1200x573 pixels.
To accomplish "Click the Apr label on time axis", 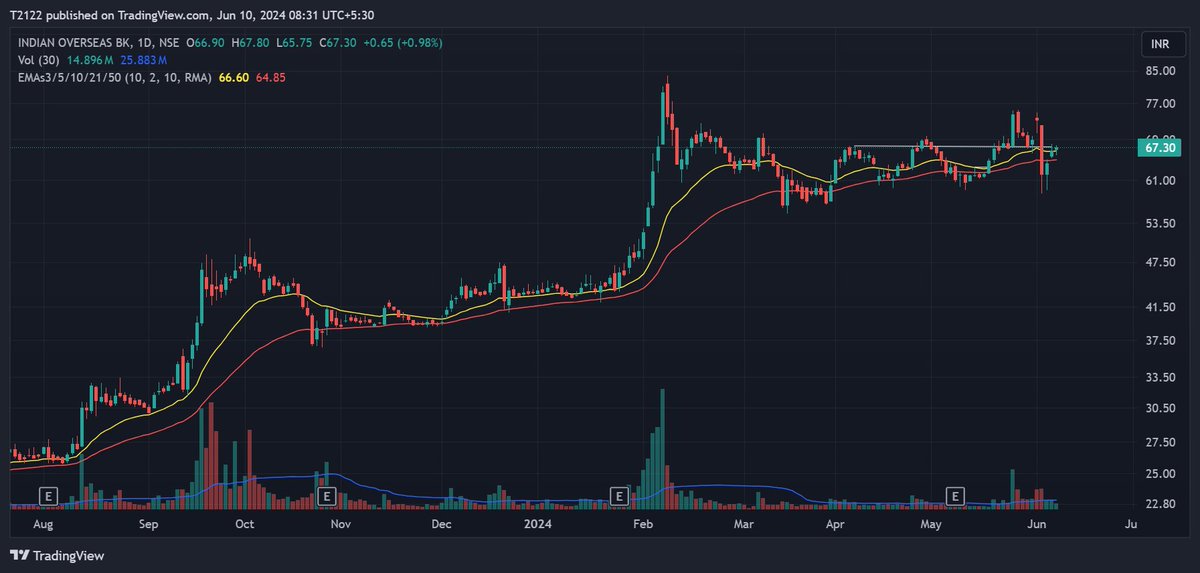I will [x=834, y=524].
